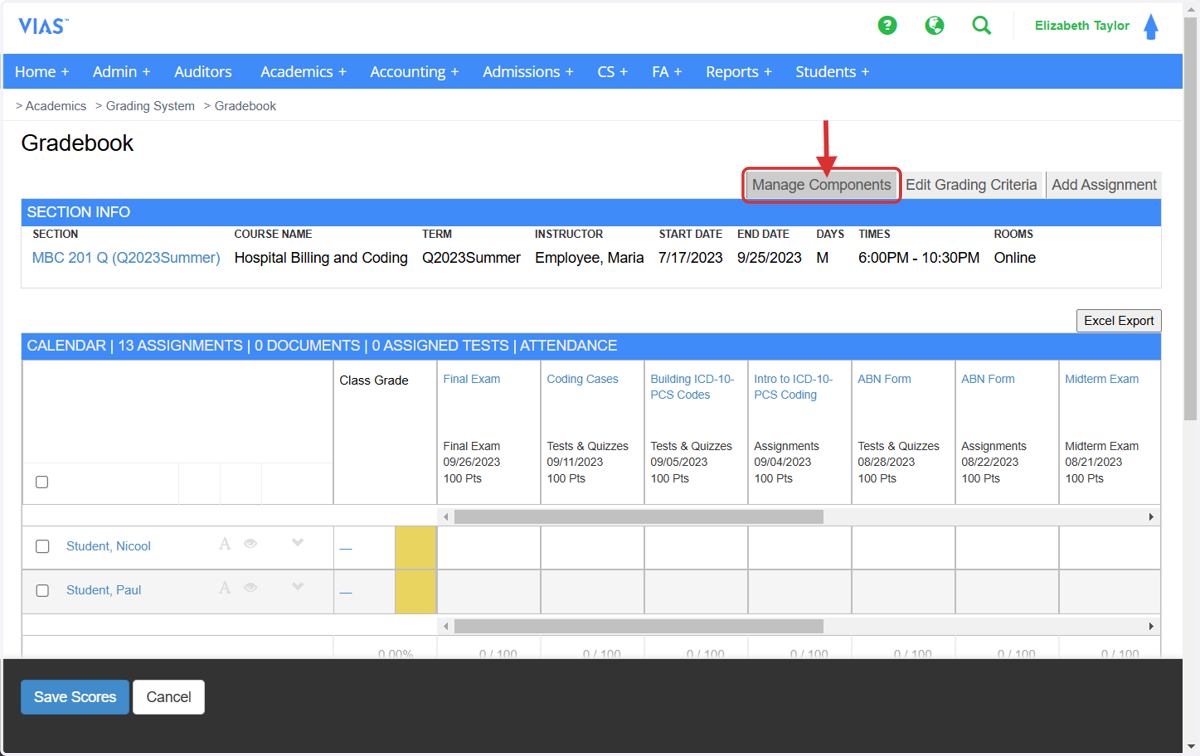
Task: Open the Home + menu
Action: [x=42, y=72]
